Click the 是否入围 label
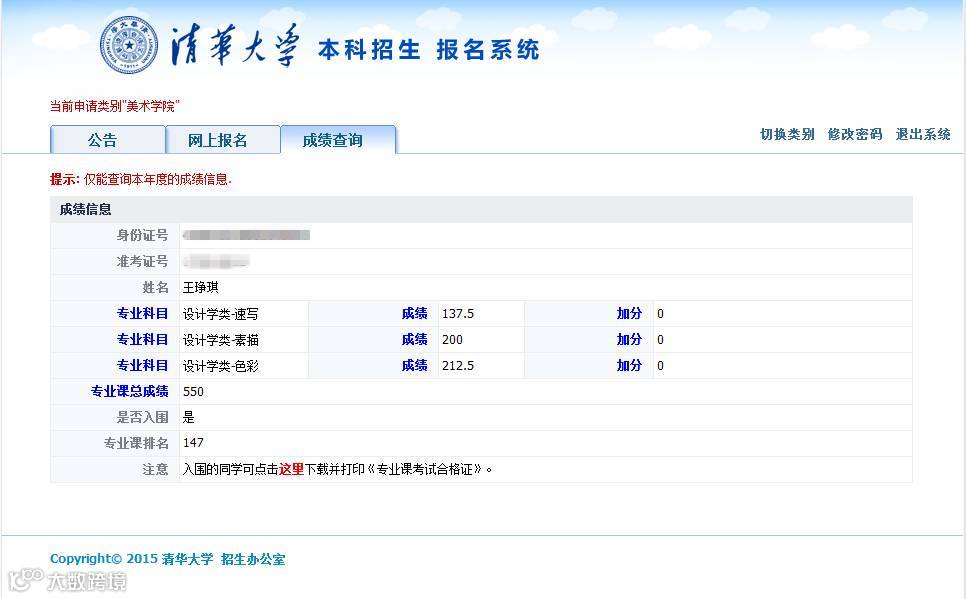966x599 pixels. (x=142, y=417)
